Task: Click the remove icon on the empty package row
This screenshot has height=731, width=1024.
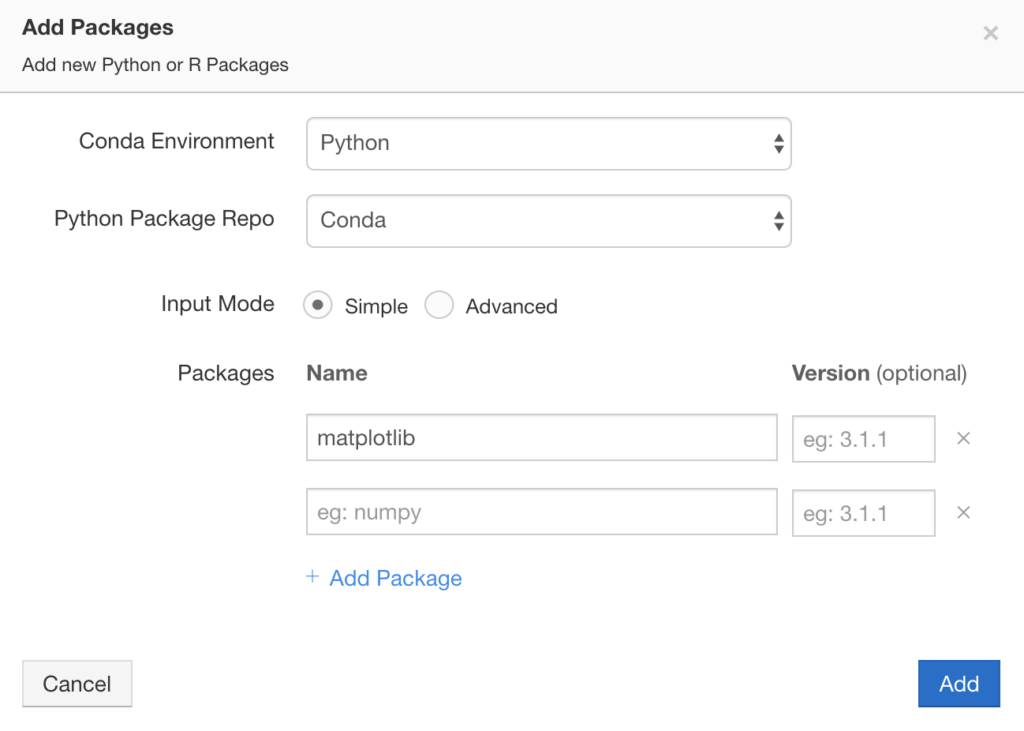Action: coord(963,512)
